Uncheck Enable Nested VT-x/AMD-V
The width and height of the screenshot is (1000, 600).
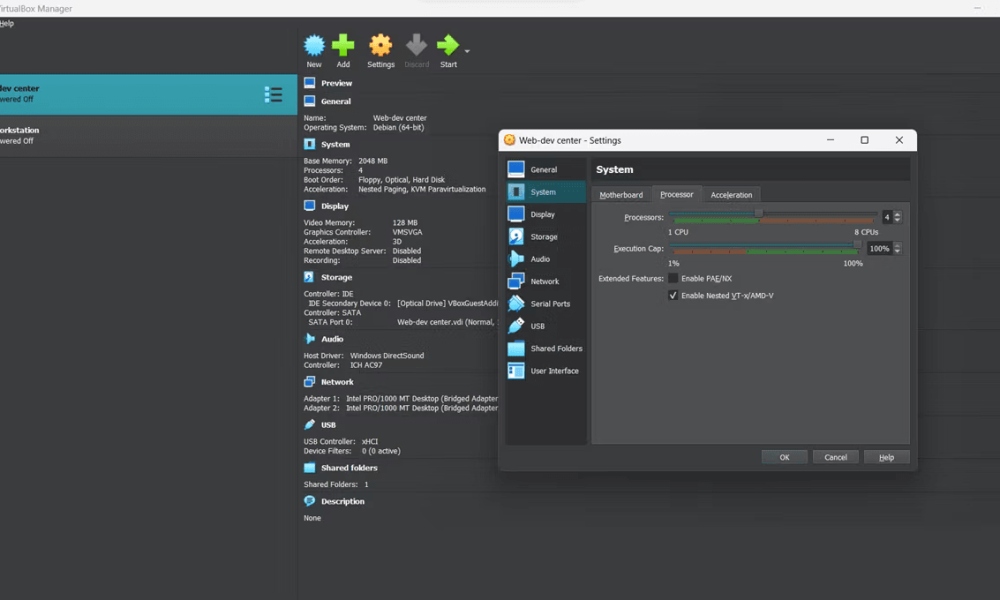coord(673,295)
